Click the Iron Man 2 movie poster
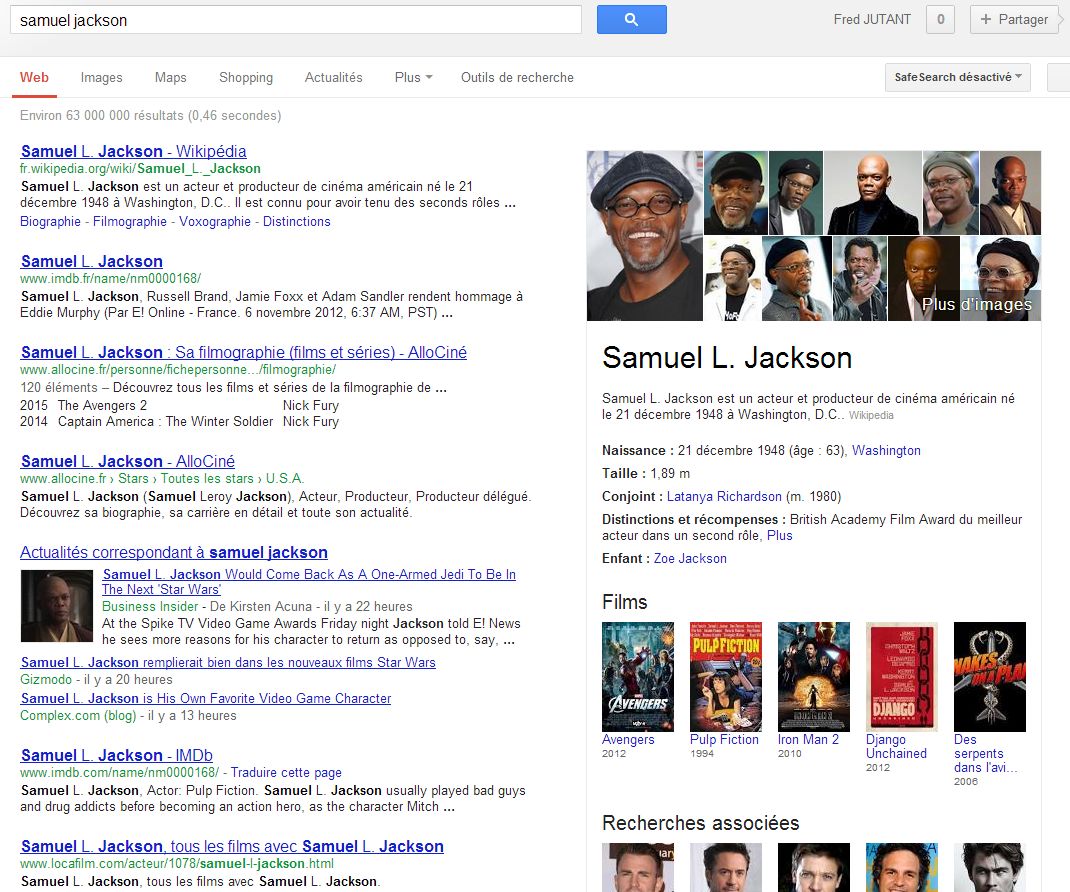Screen dimensions: 1070x892 click(x=814, y=677)
